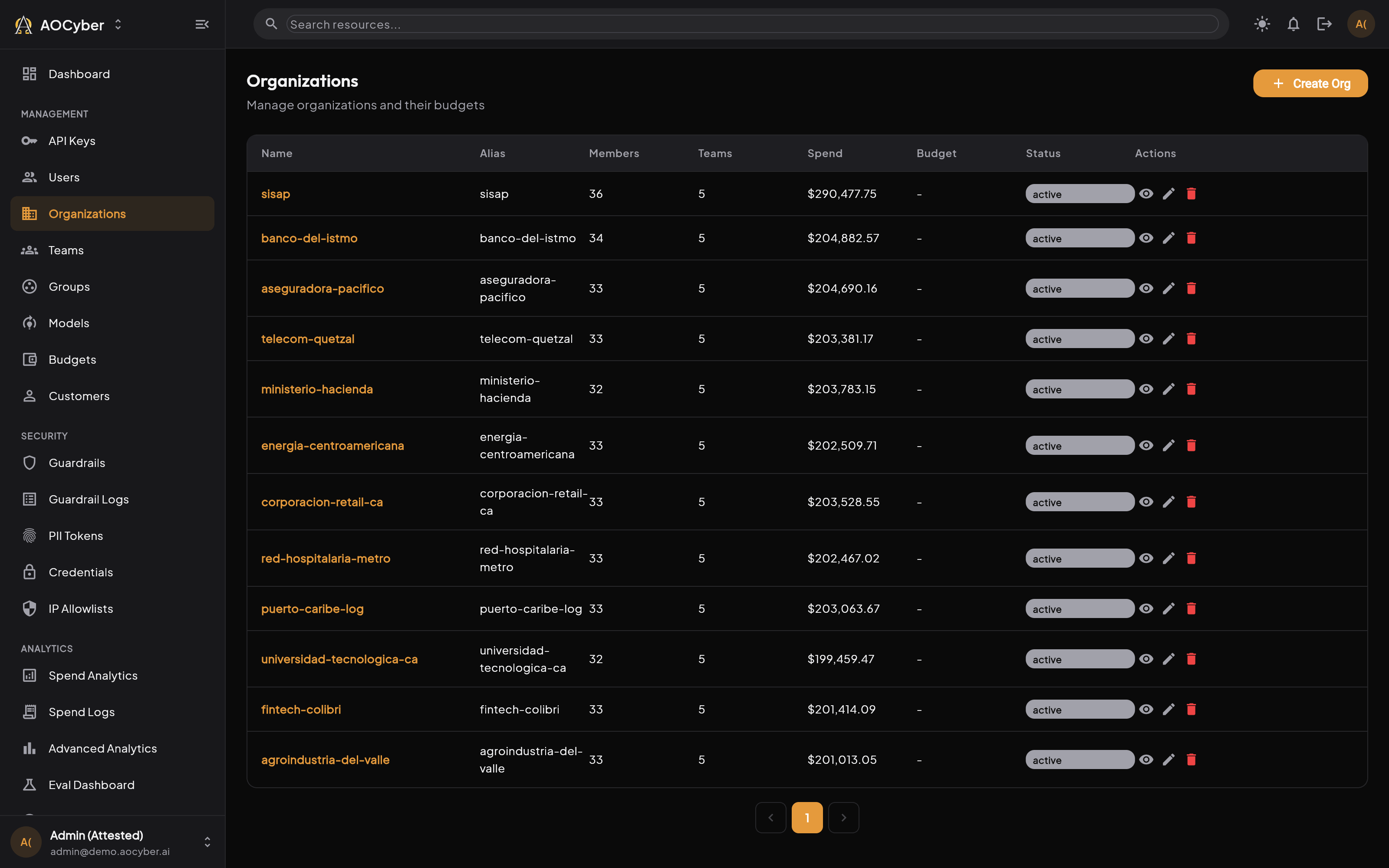Click the Eval Dashboard flask icon
1389x868 pixels.
(x=29, y=785)
